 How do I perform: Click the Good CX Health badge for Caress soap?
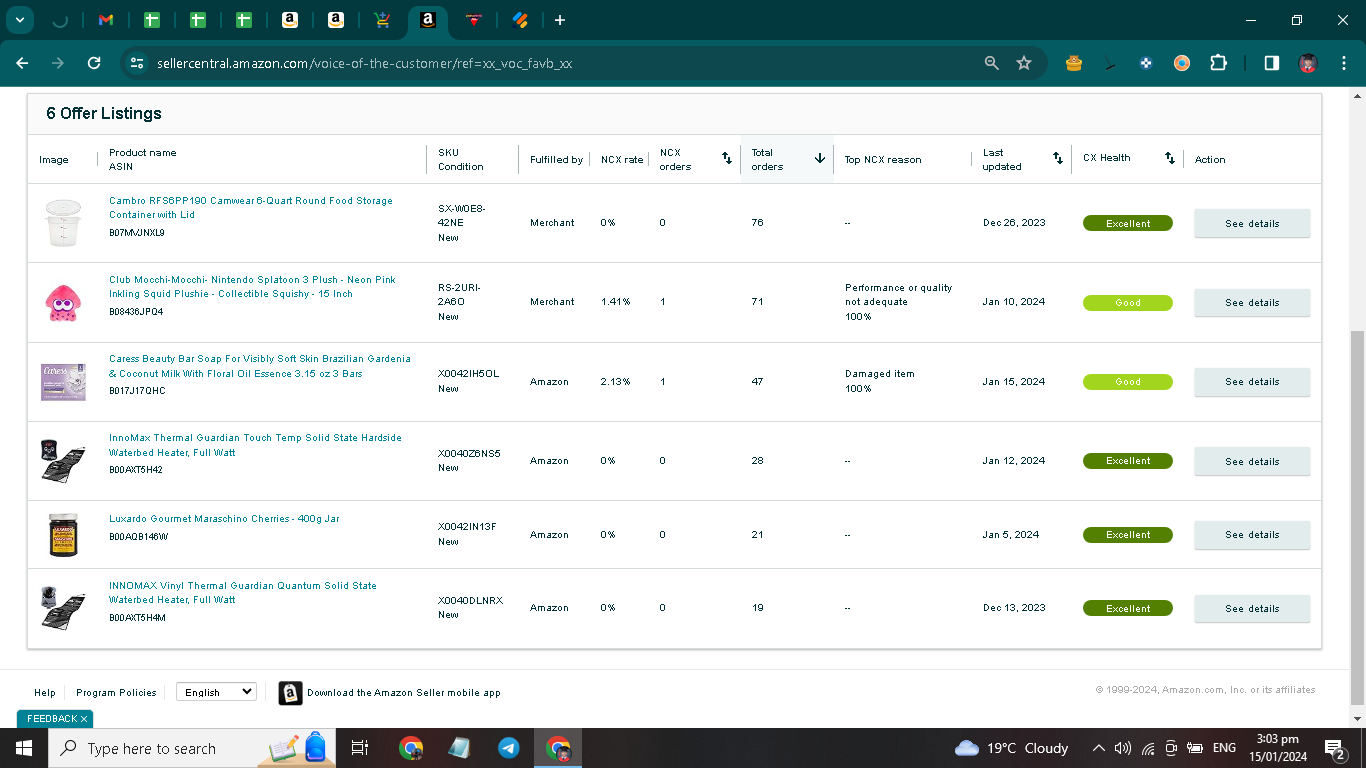[1128, 381]
